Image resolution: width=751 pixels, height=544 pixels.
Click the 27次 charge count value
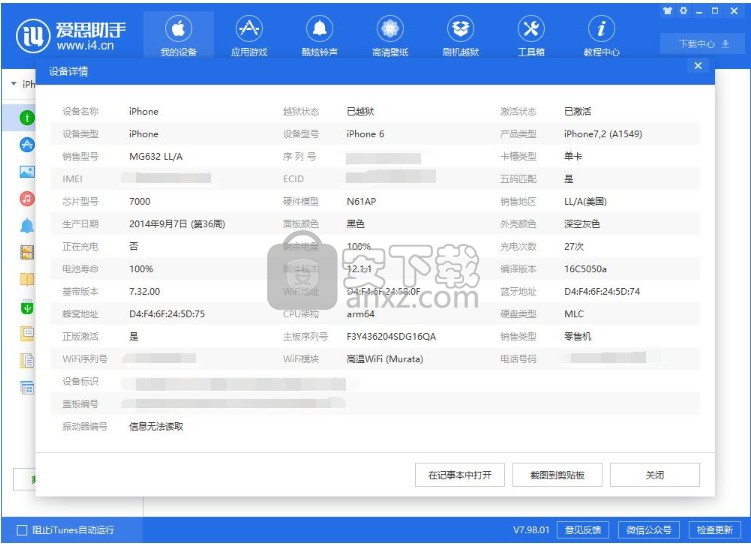tap(574, 247)
